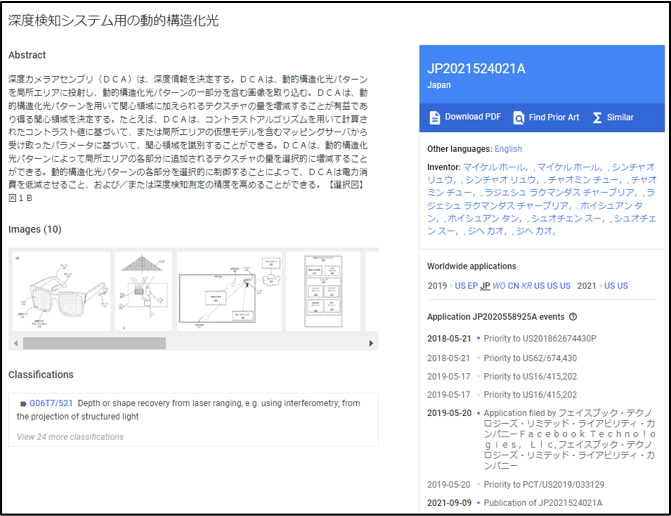The image size is (671, 516).
Task: Expand View 24 more classifications
Action: coord(70,437)
